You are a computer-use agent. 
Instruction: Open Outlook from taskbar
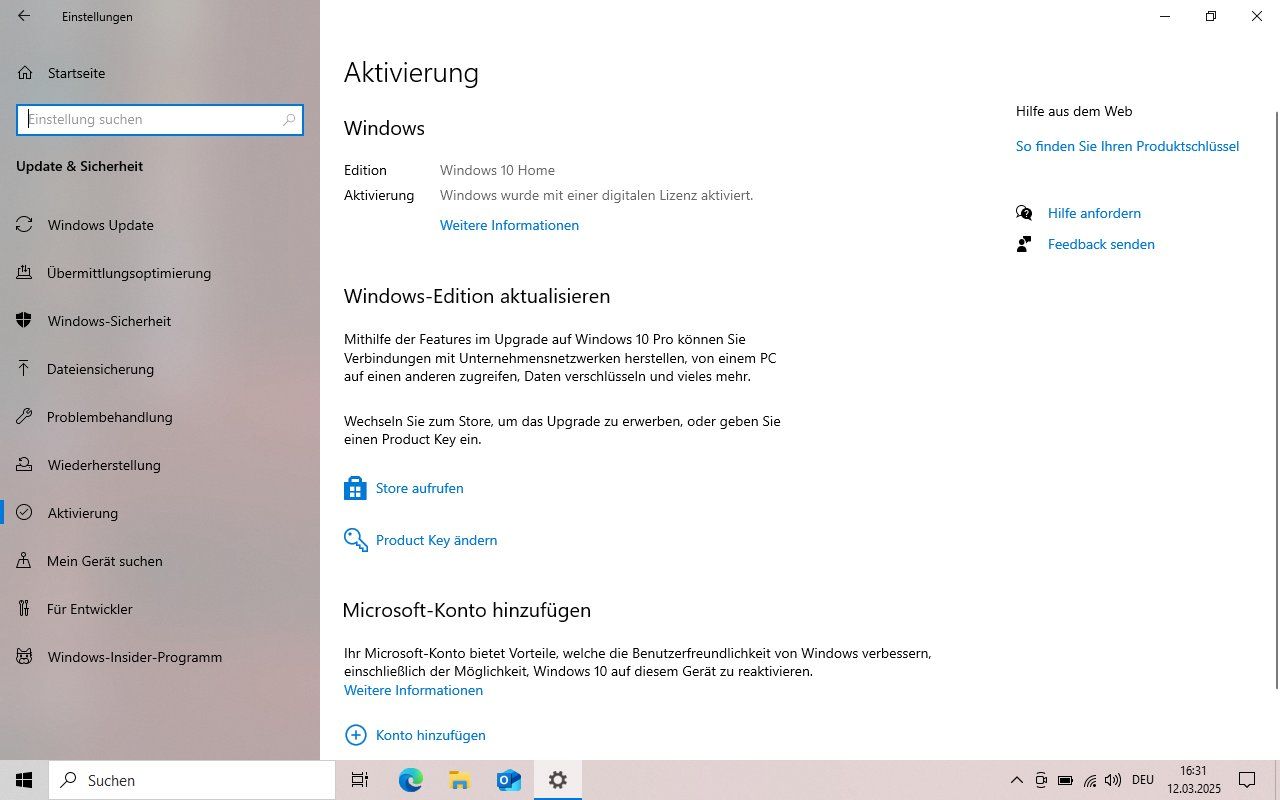coord(509,780)
